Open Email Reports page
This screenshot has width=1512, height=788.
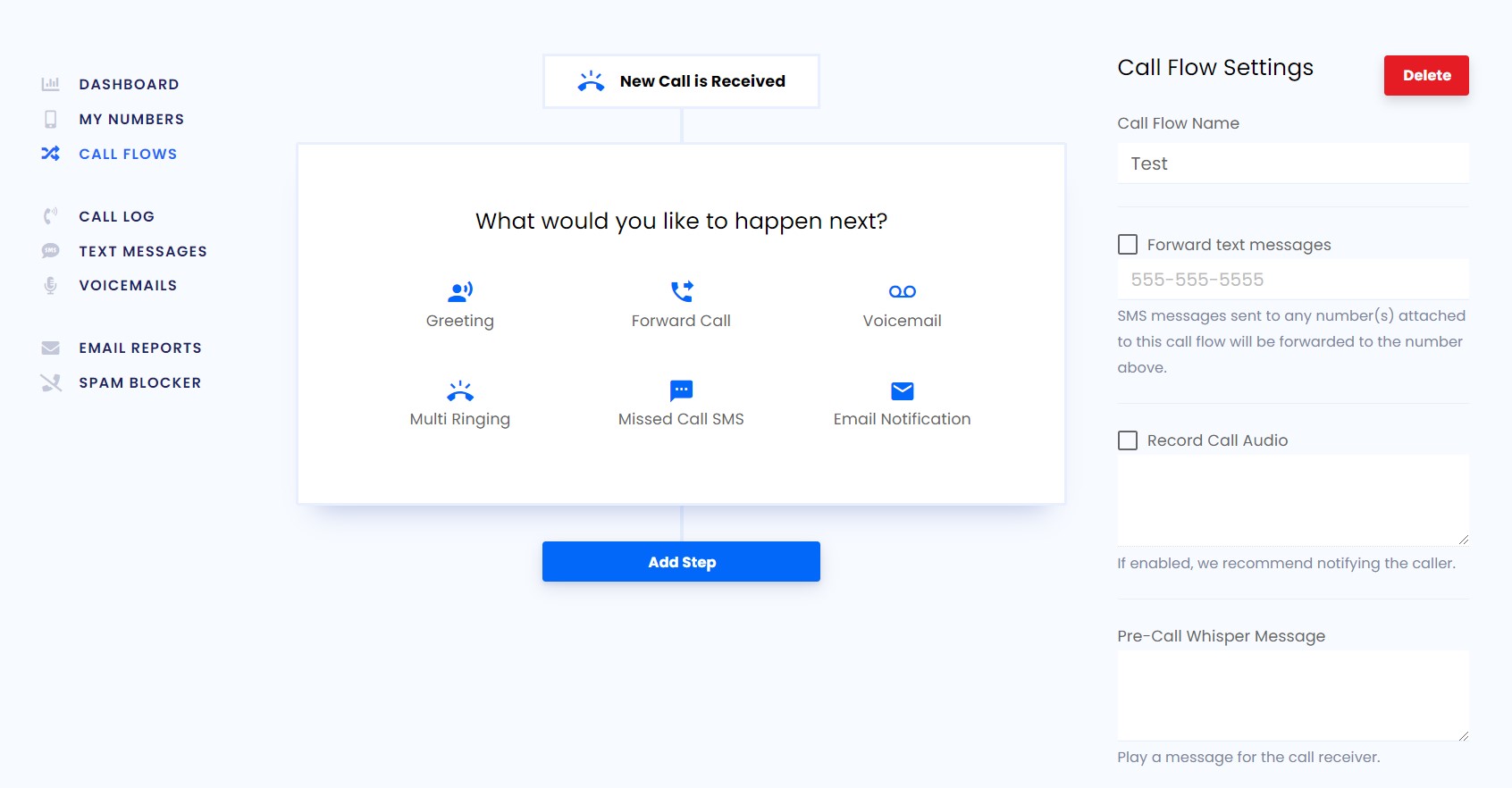coord(140,348)
